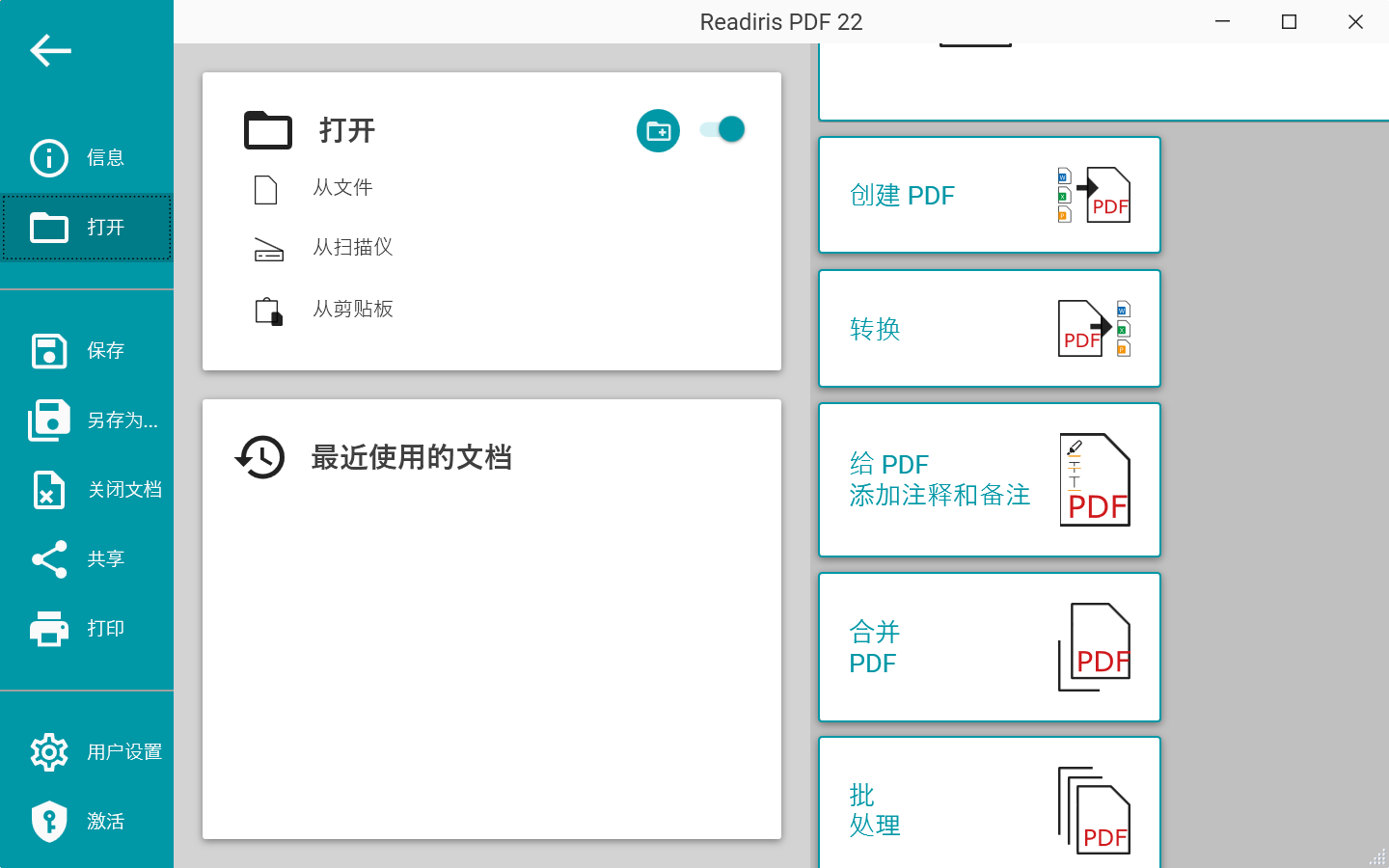This screenshot has height=868, width=1389.
Task: Choose 从剪贴板 option
Action: pyautogui.click(x=353, y=310)
